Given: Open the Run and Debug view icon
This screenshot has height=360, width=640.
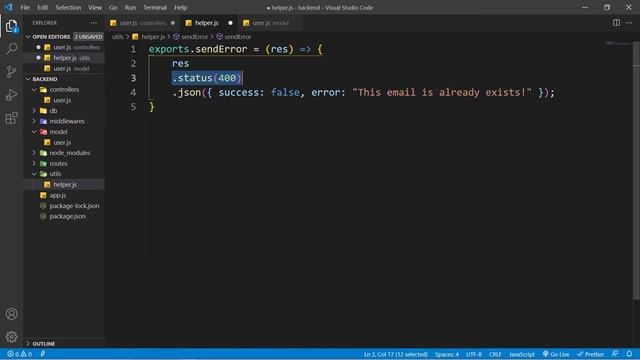Looking at the screenshot, I should [11, 95].
